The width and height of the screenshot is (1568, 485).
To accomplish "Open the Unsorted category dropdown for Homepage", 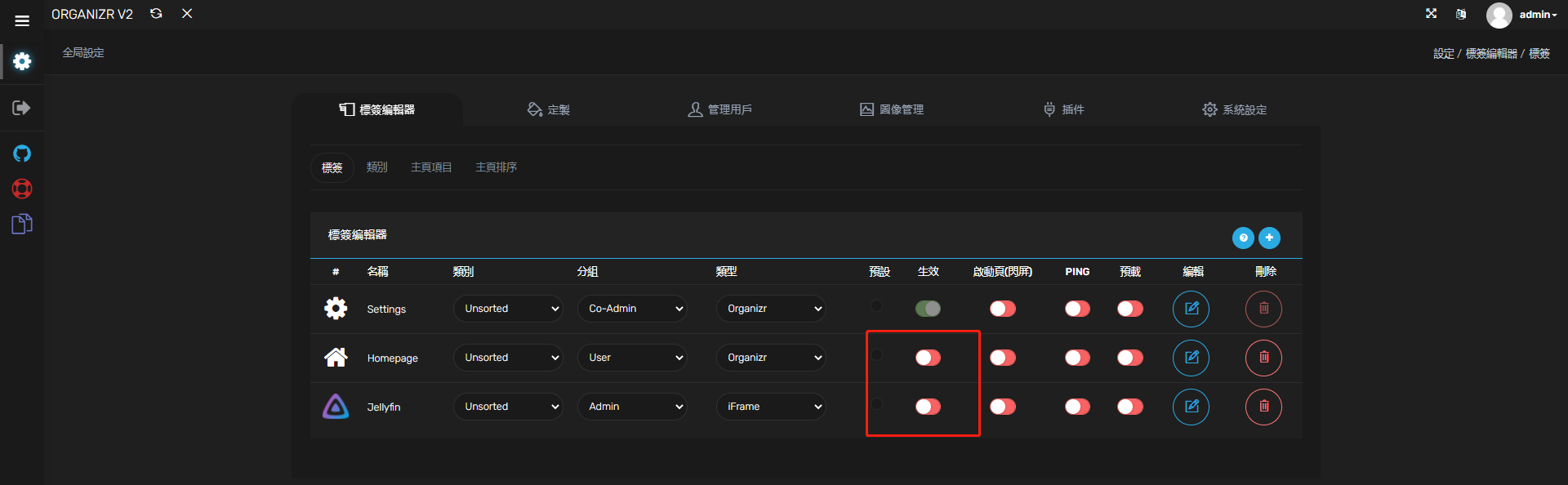I will [508, 358].
